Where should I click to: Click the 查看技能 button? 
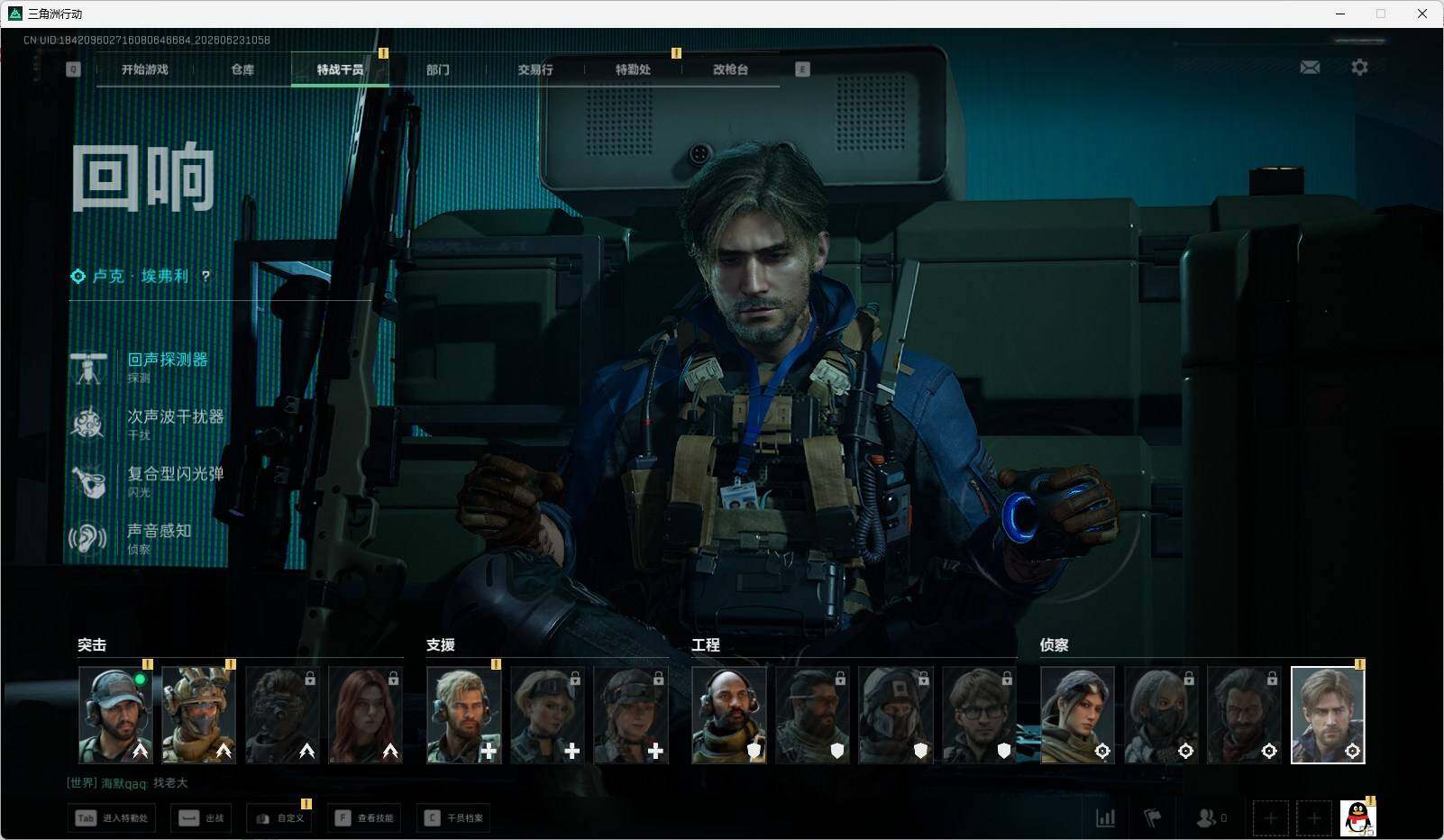(364, 818)
